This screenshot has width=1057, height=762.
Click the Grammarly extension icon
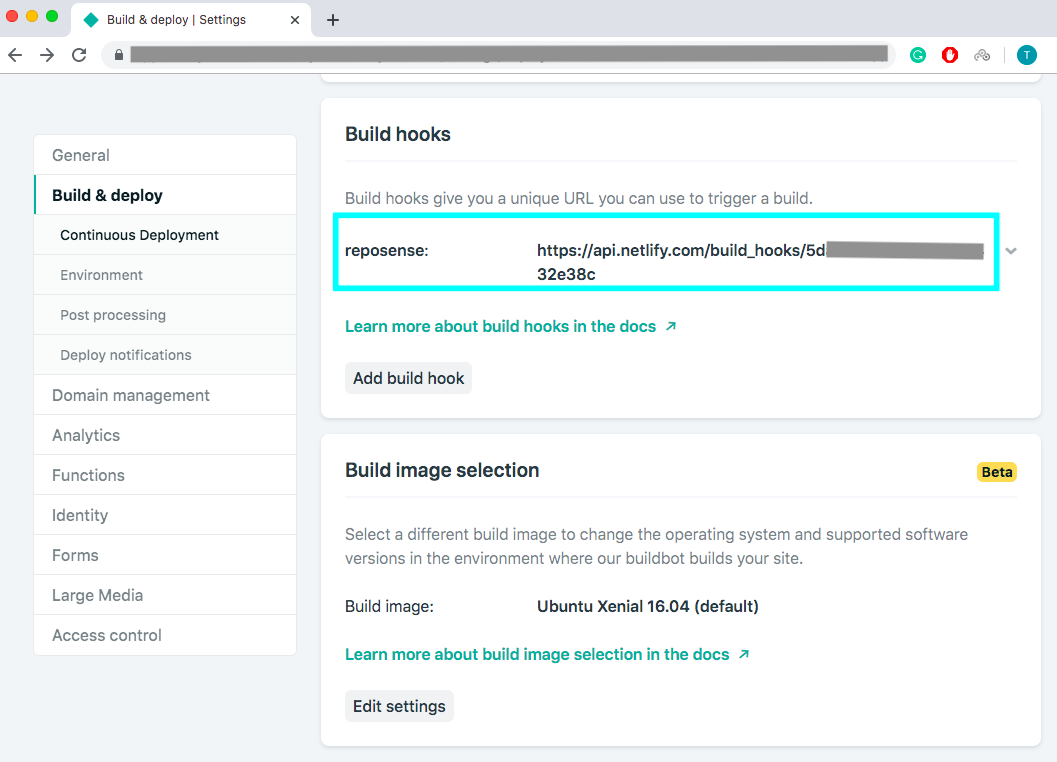click(917, 55)
